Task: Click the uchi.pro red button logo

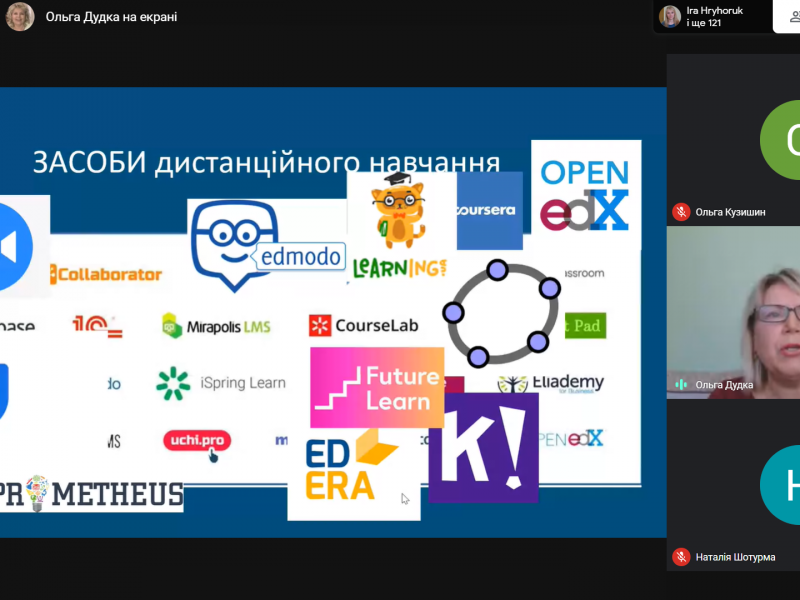Action: (x=196, y=440)
